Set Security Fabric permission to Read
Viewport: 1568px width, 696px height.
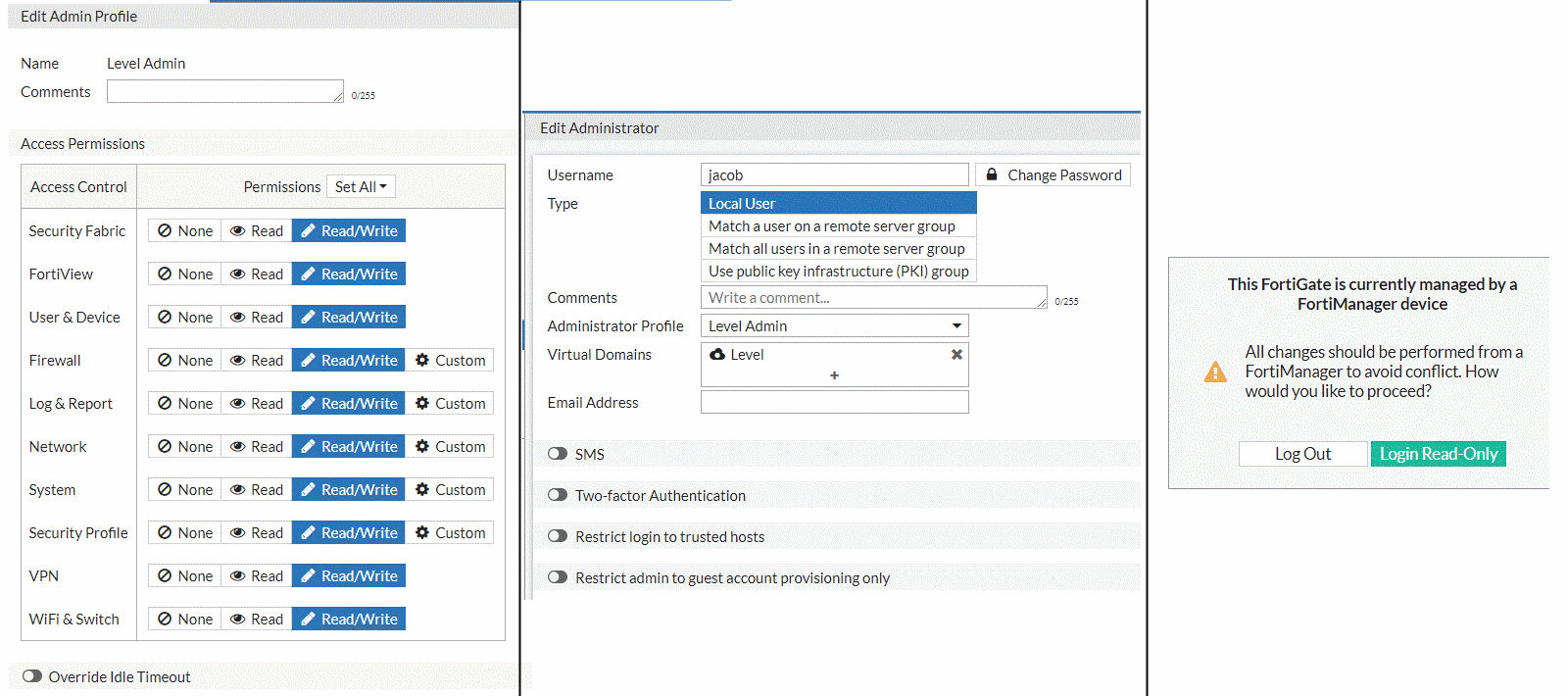(x=257, y=230)
